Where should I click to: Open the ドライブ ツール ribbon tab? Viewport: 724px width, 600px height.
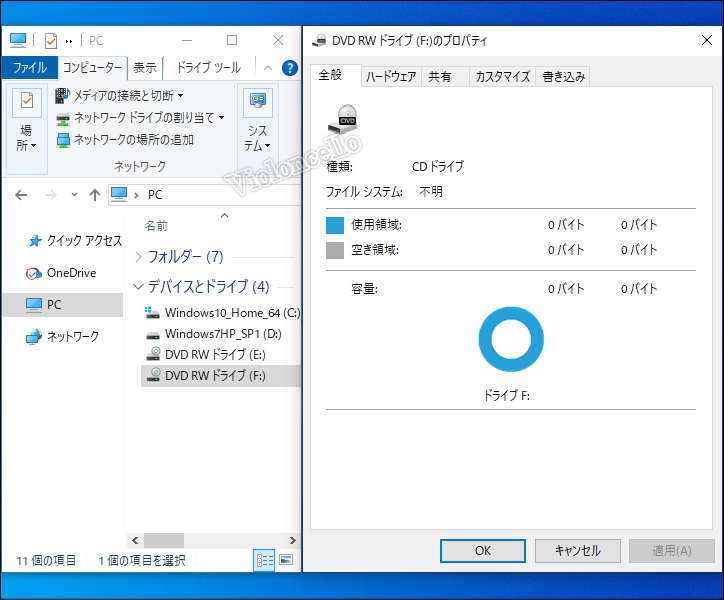209,68
